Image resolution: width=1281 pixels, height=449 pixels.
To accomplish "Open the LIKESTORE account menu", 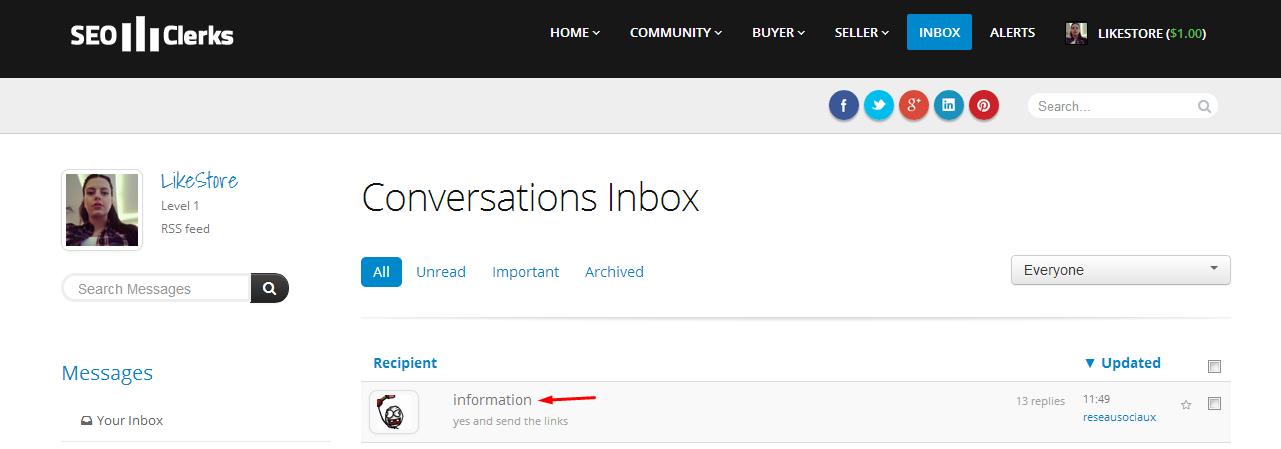I will point(1151,33).
